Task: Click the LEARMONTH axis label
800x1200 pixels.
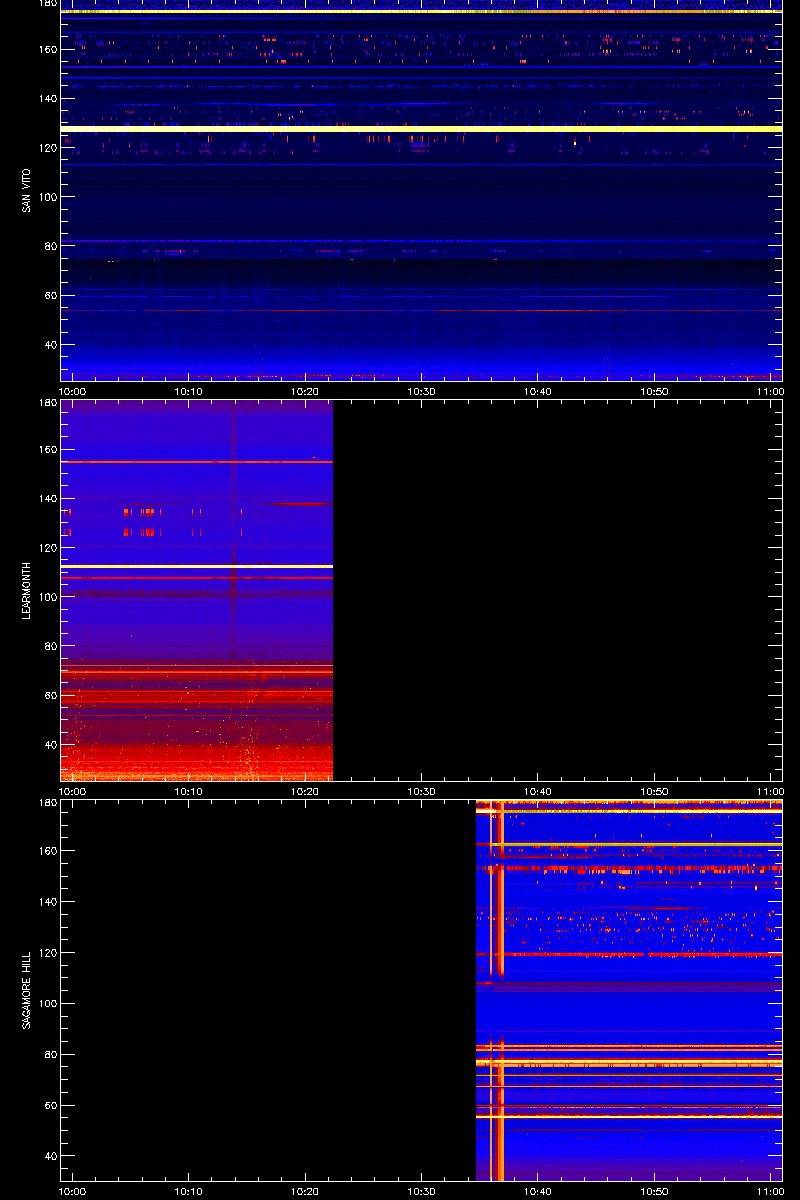Action: (x=26, y=590)
